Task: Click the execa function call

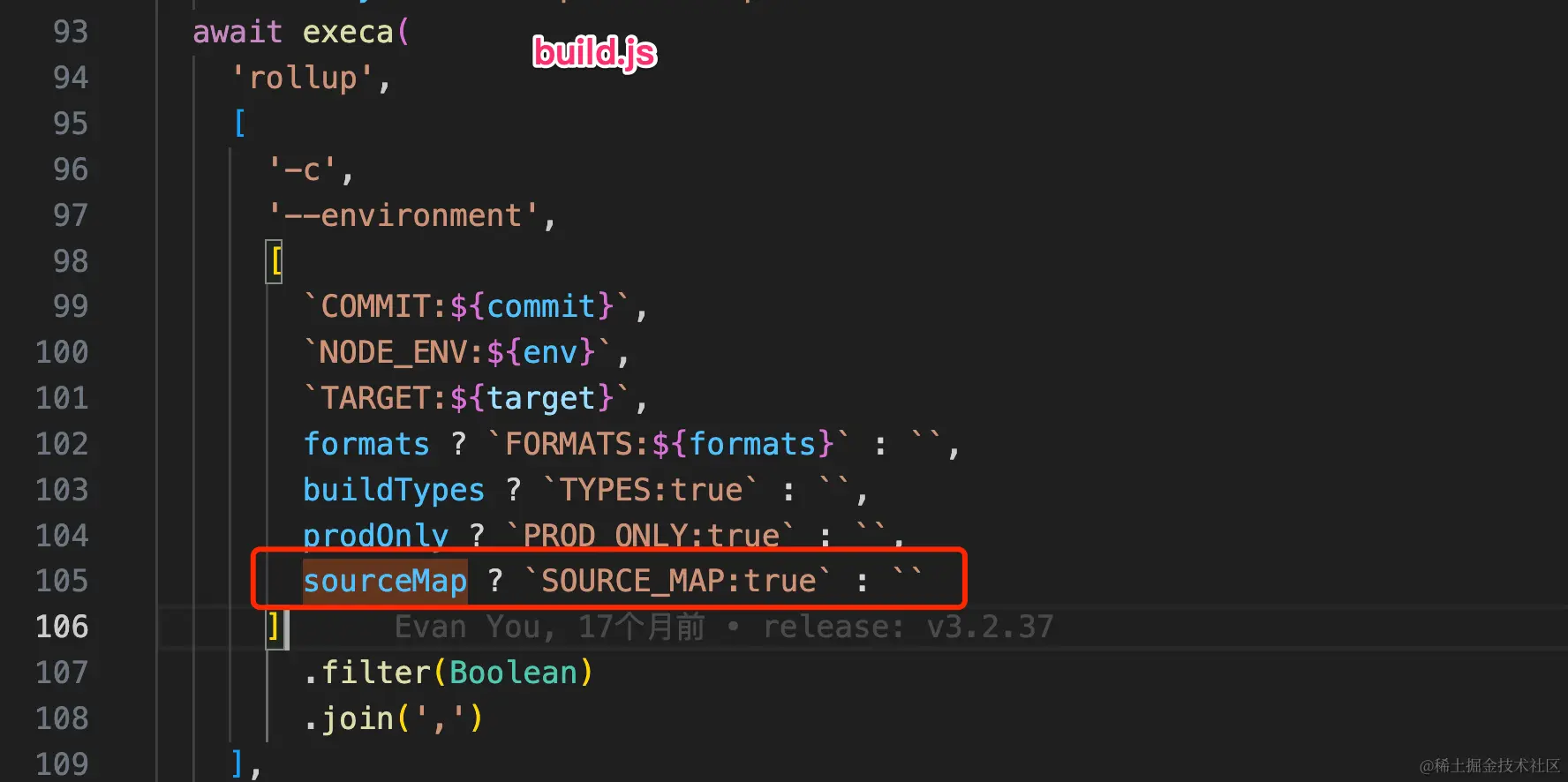Action: click(x=348, y=33)
